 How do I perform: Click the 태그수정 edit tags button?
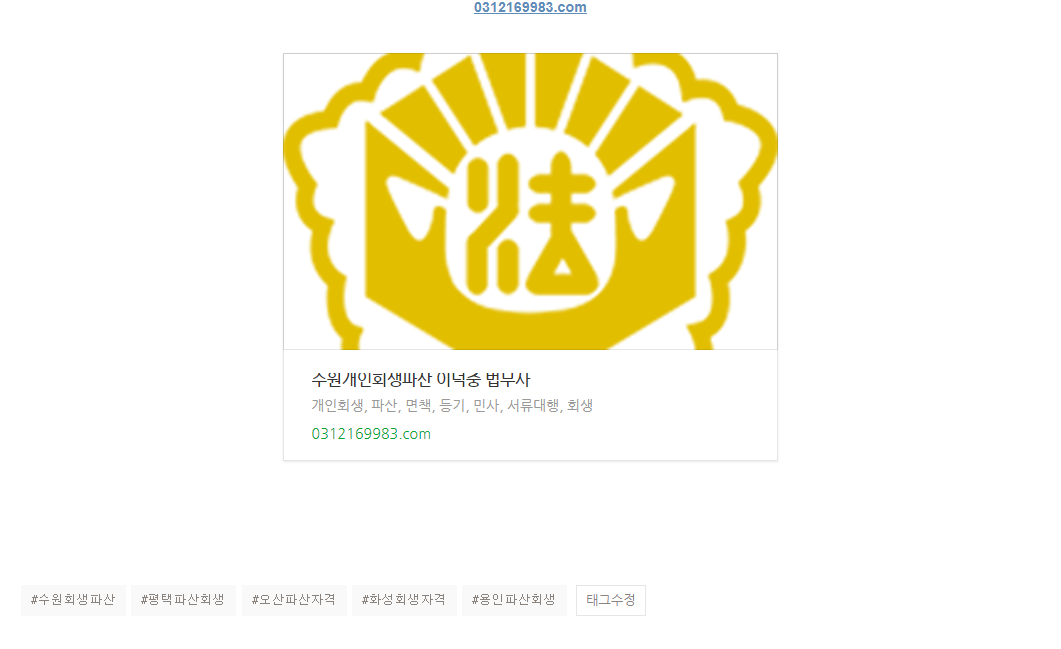(x=611, y=600)
